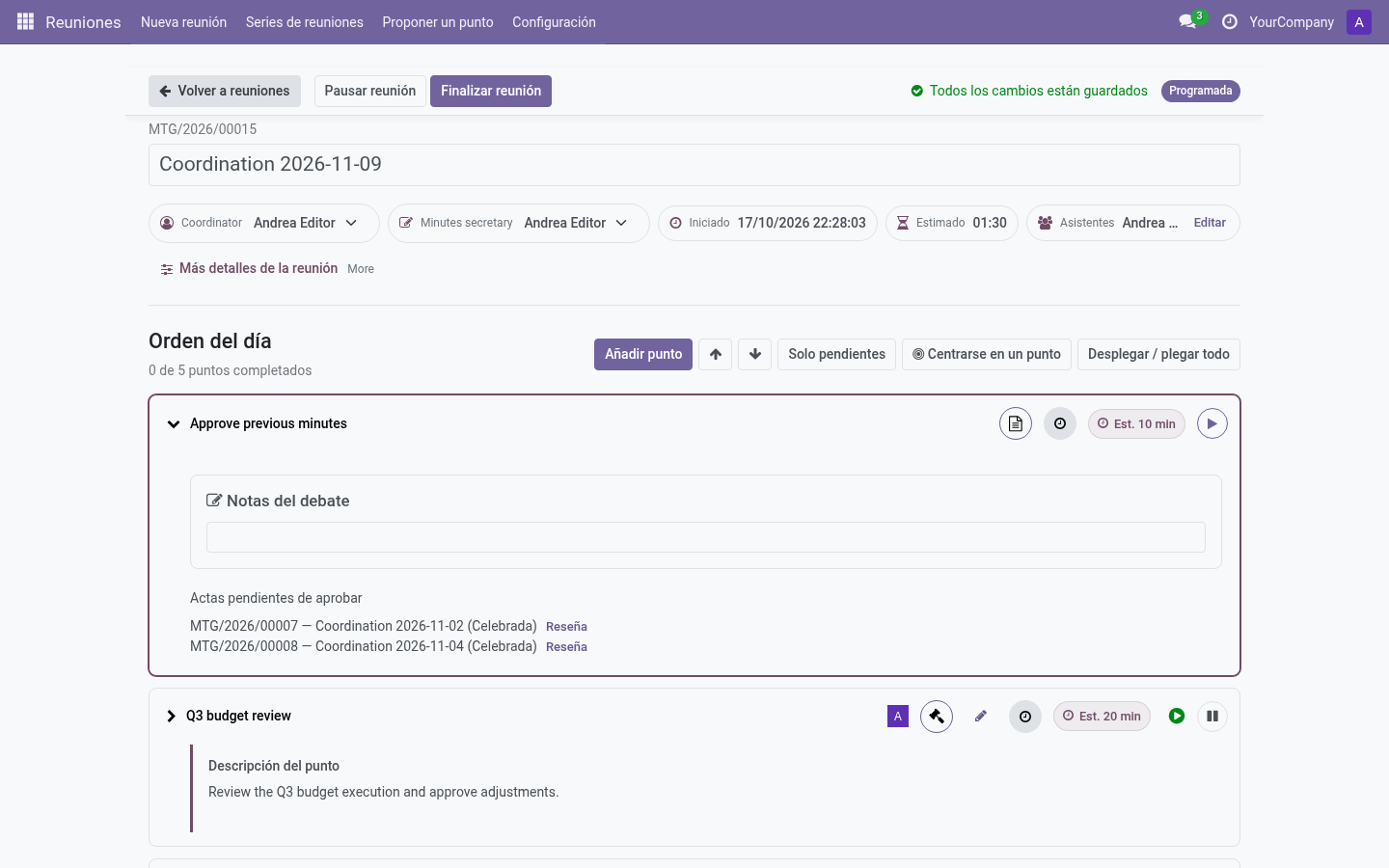Viewport: 1389px width, 868px height.
Task: Start the Approve previous minutes item
Action: point(1212,423)
